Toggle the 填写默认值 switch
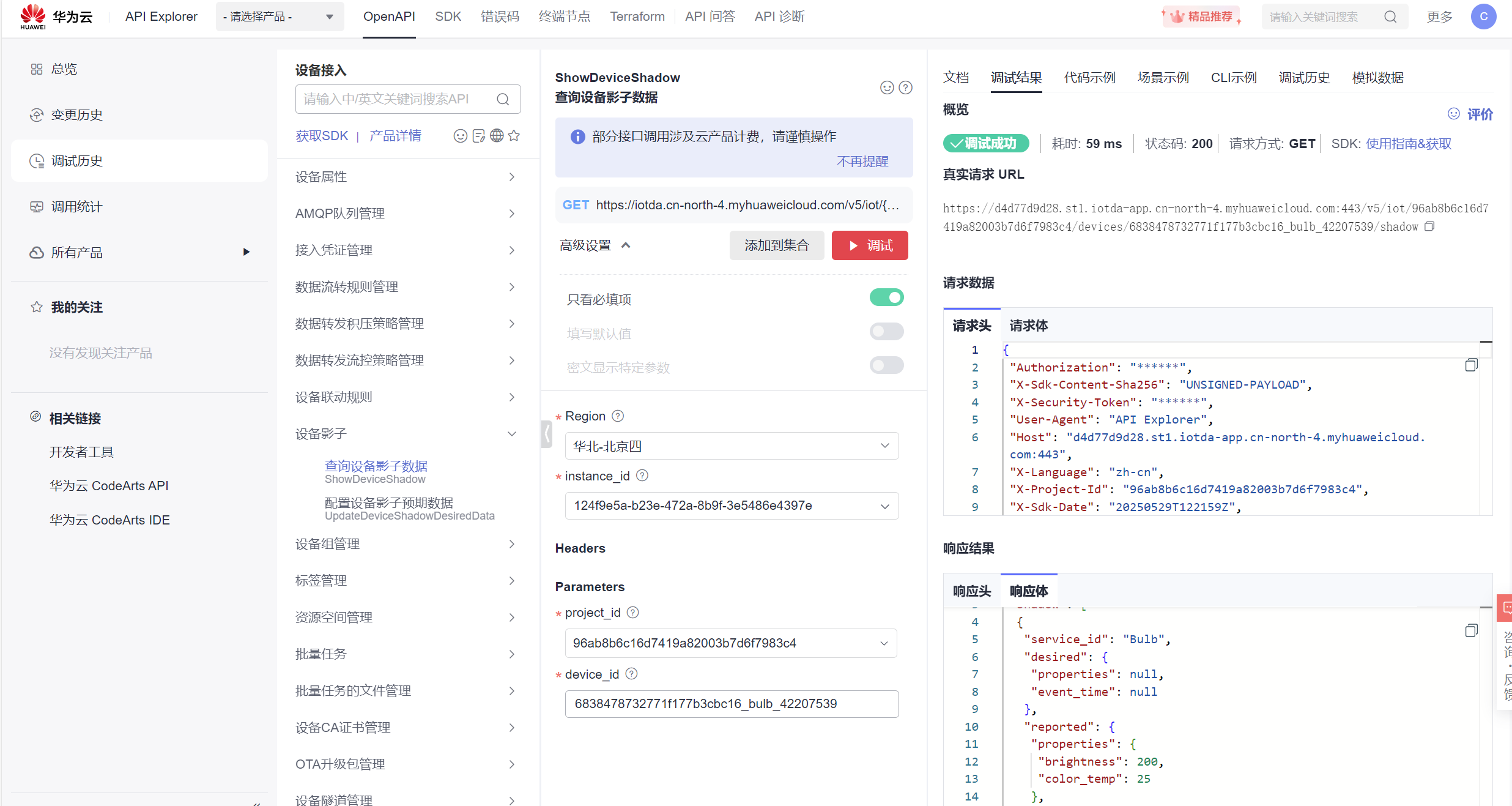The height and width of the screenshot is (806, 1512). (x=886, y=332)
